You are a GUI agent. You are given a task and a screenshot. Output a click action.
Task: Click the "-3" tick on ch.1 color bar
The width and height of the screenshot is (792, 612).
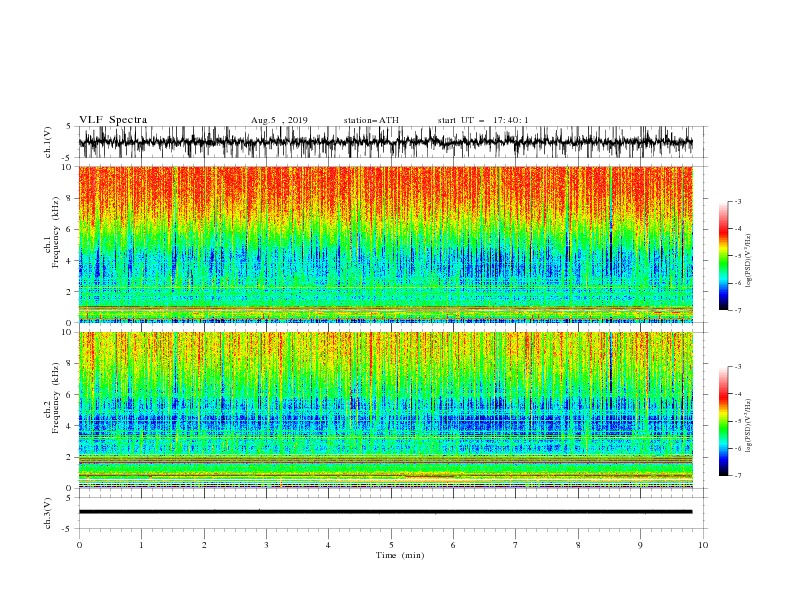(x=738, y=201)
